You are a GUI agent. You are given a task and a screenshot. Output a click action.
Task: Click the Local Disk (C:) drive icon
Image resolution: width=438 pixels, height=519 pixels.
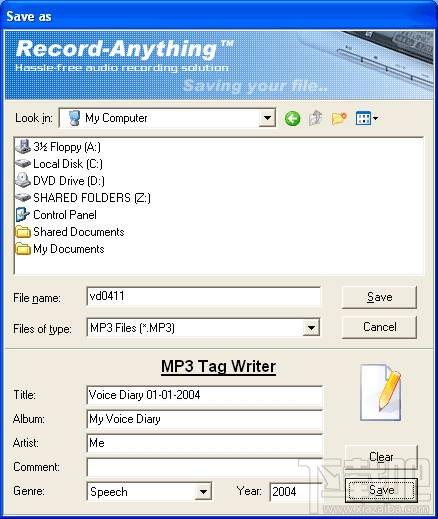click(x=23, y=164)
